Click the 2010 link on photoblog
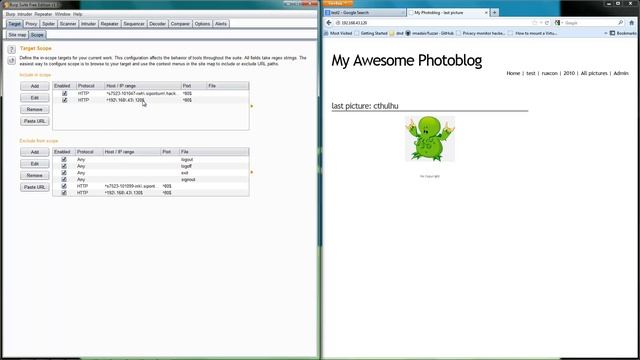 pyautogui.click(x=569, y=73)
